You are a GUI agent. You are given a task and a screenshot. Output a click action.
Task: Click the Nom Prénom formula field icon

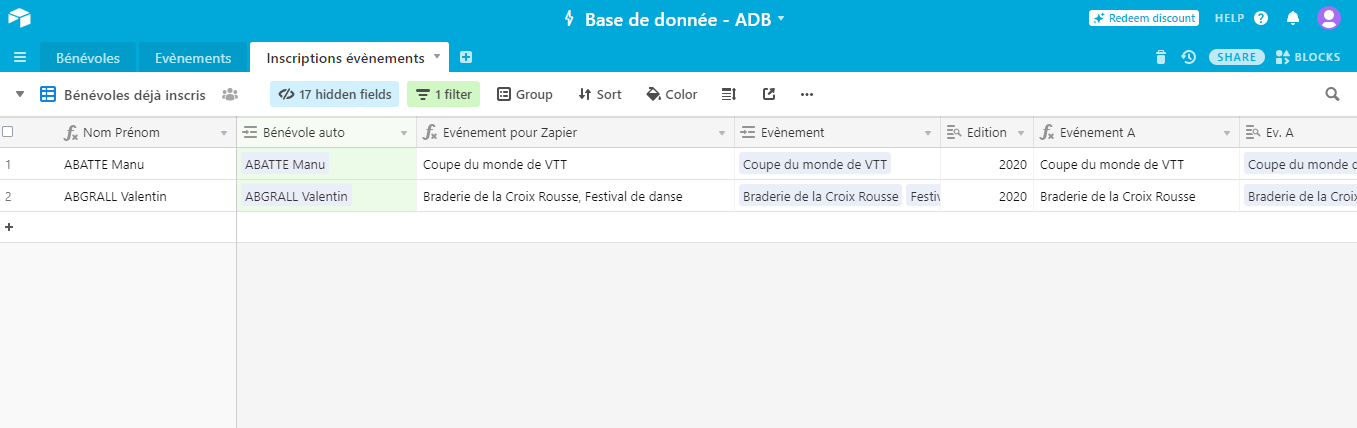(x=71, y=133)
